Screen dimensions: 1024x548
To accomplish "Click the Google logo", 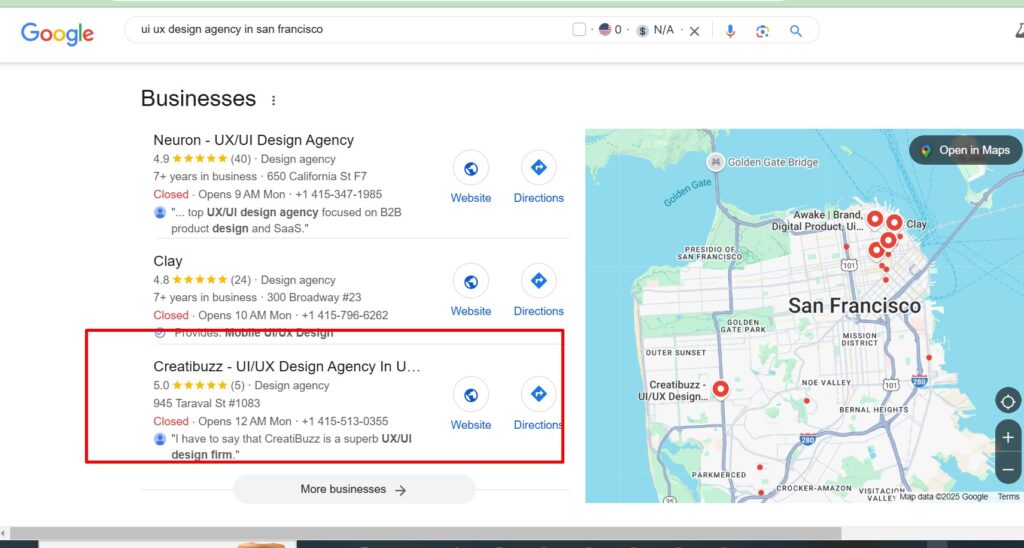I will coord(57,33).
